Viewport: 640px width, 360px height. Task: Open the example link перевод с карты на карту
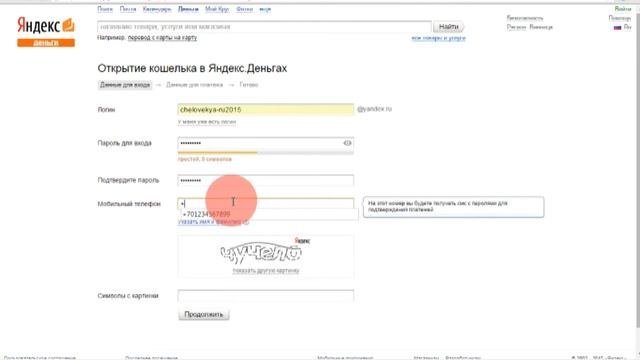point(162,38)
